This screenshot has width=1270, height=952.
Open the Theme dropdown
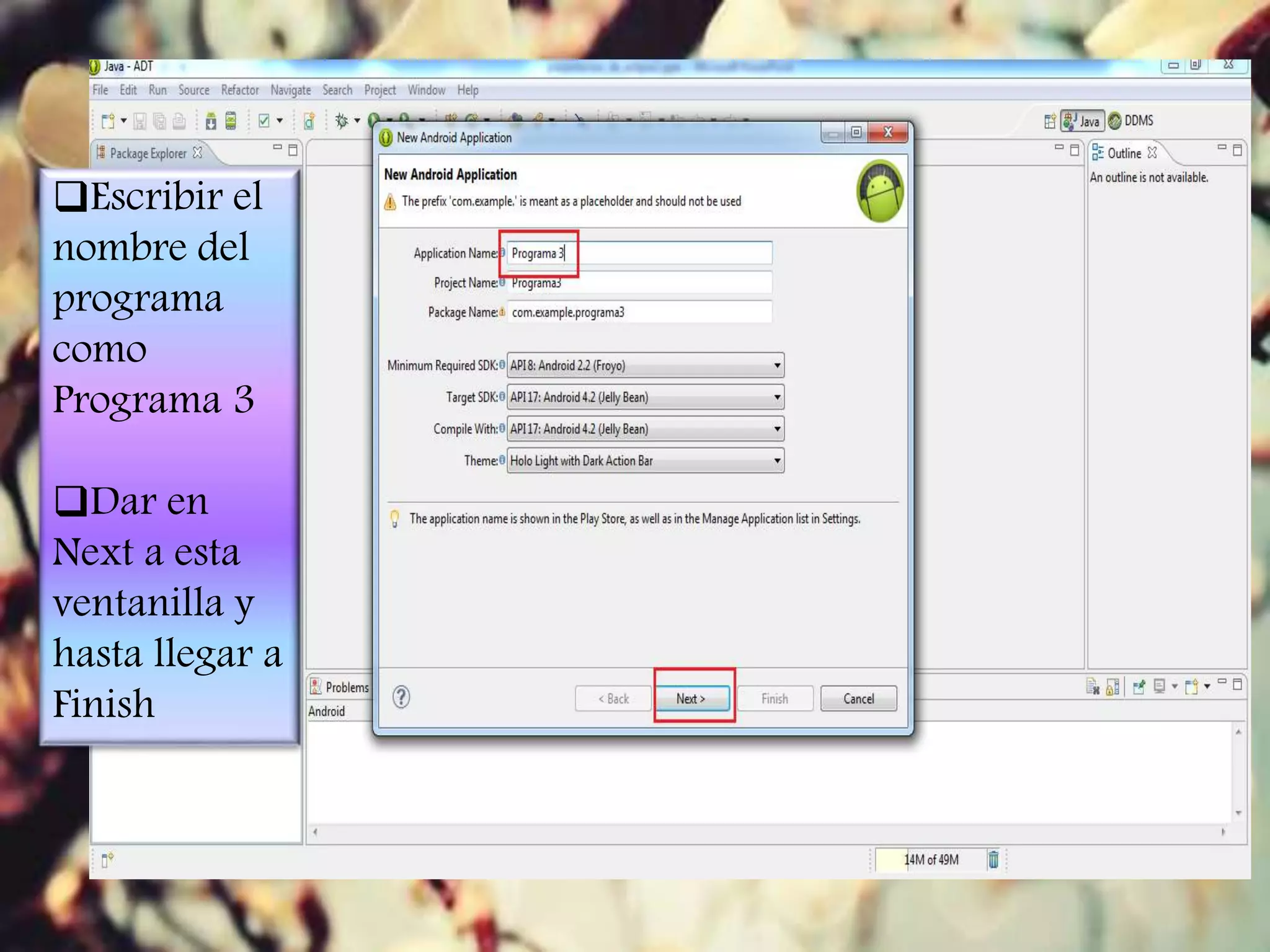646,461
